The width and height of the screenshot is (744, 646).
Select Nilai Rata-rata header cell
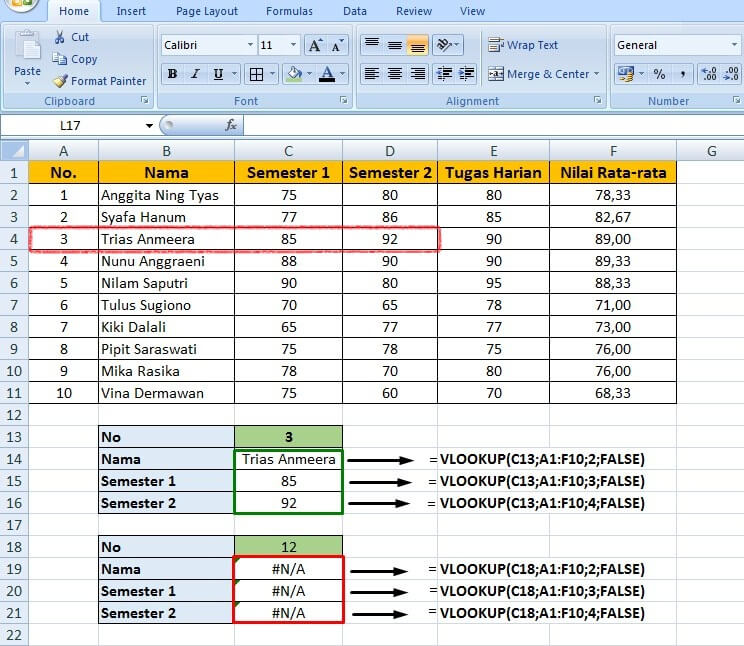613,172
